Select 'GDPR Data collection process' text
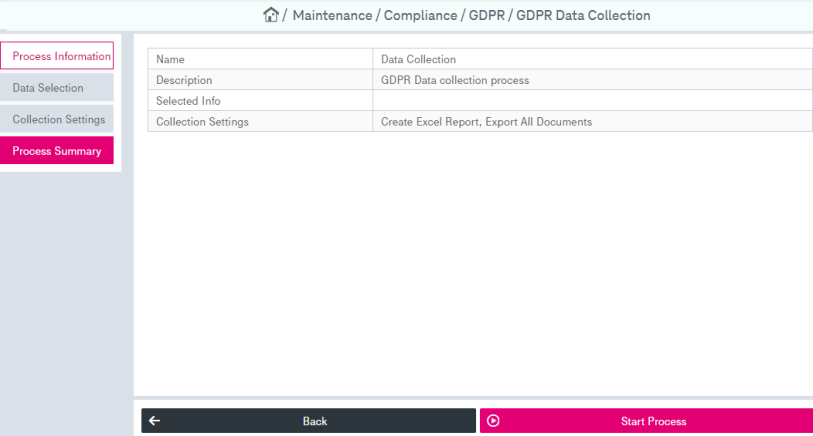Image resolution: width=813 pixels, height=436 pixels. pyautogui.click(x=455, y=80)
